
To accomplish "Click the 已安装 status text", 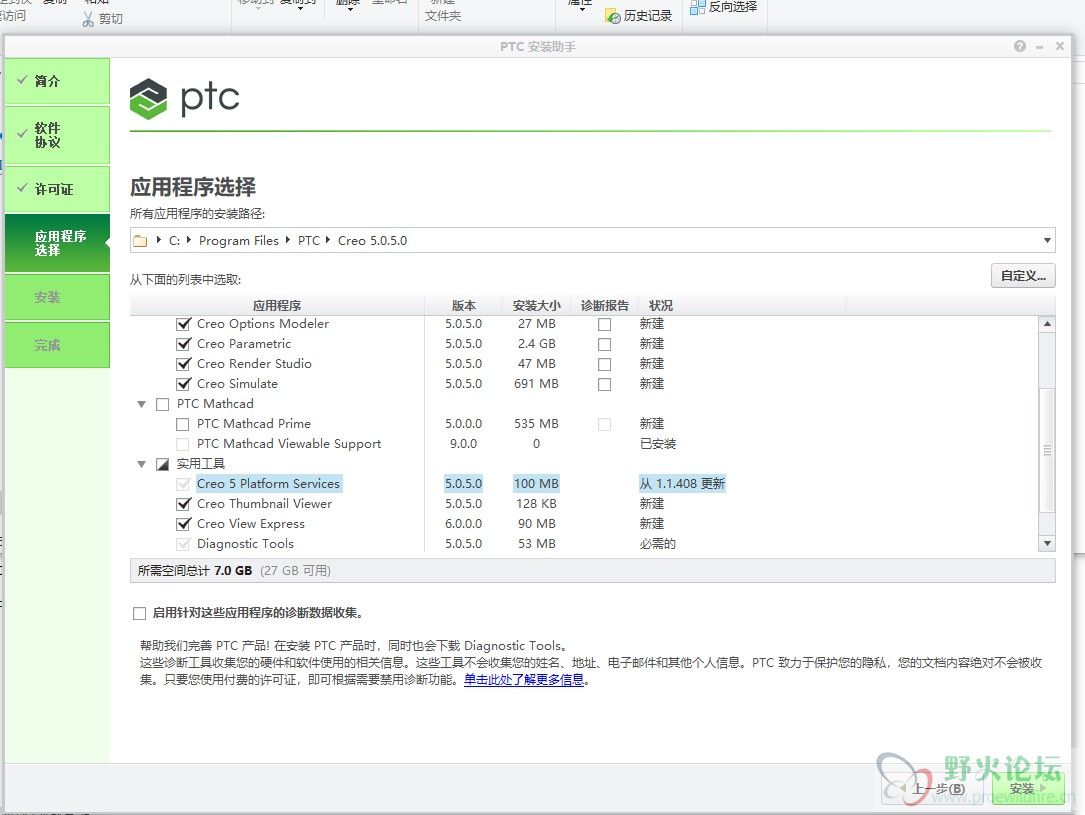I will (x=657, y=443).
